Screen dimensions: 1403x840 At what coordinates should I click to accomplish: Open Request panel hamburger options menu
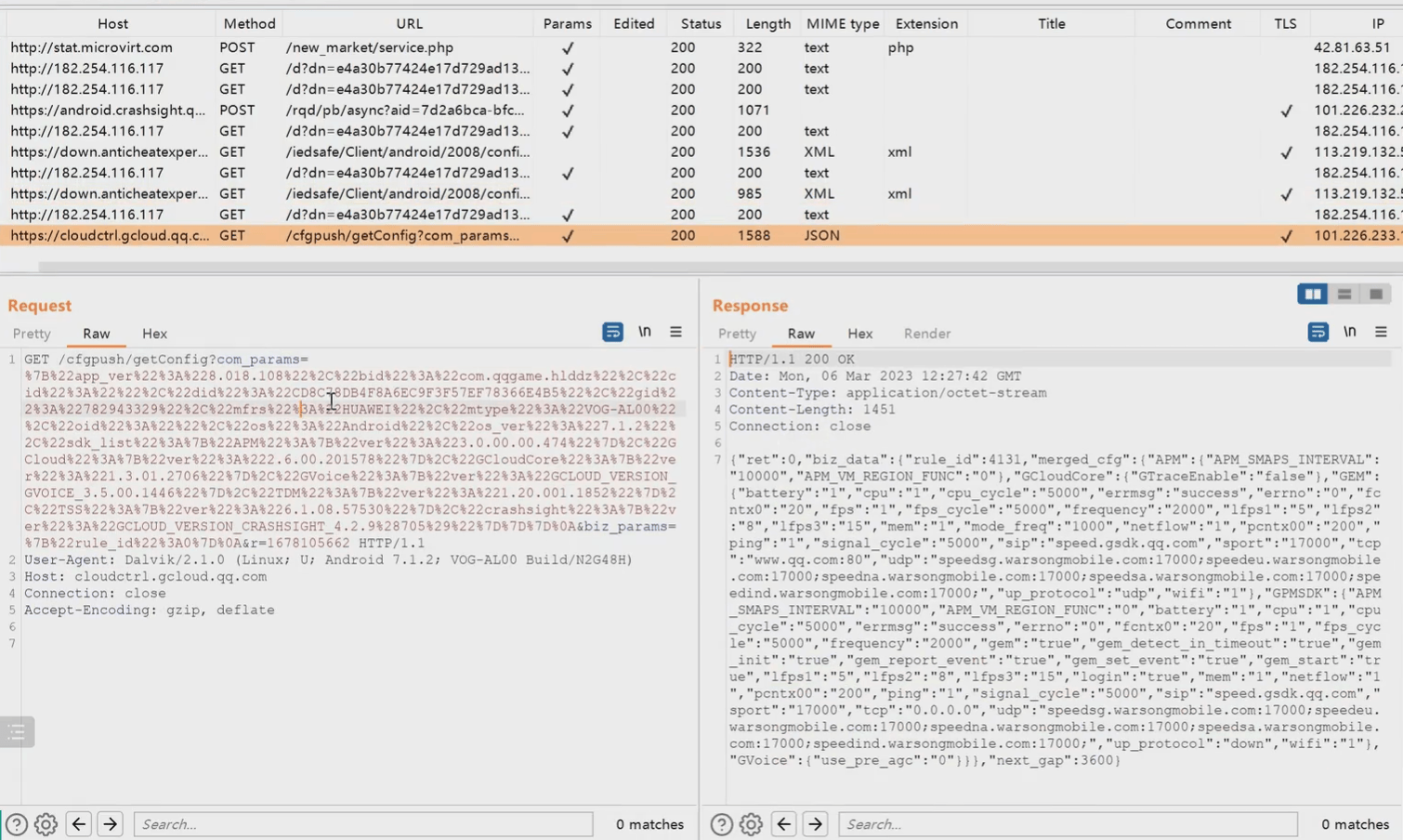pyautogui.click(x=675, y=332)
